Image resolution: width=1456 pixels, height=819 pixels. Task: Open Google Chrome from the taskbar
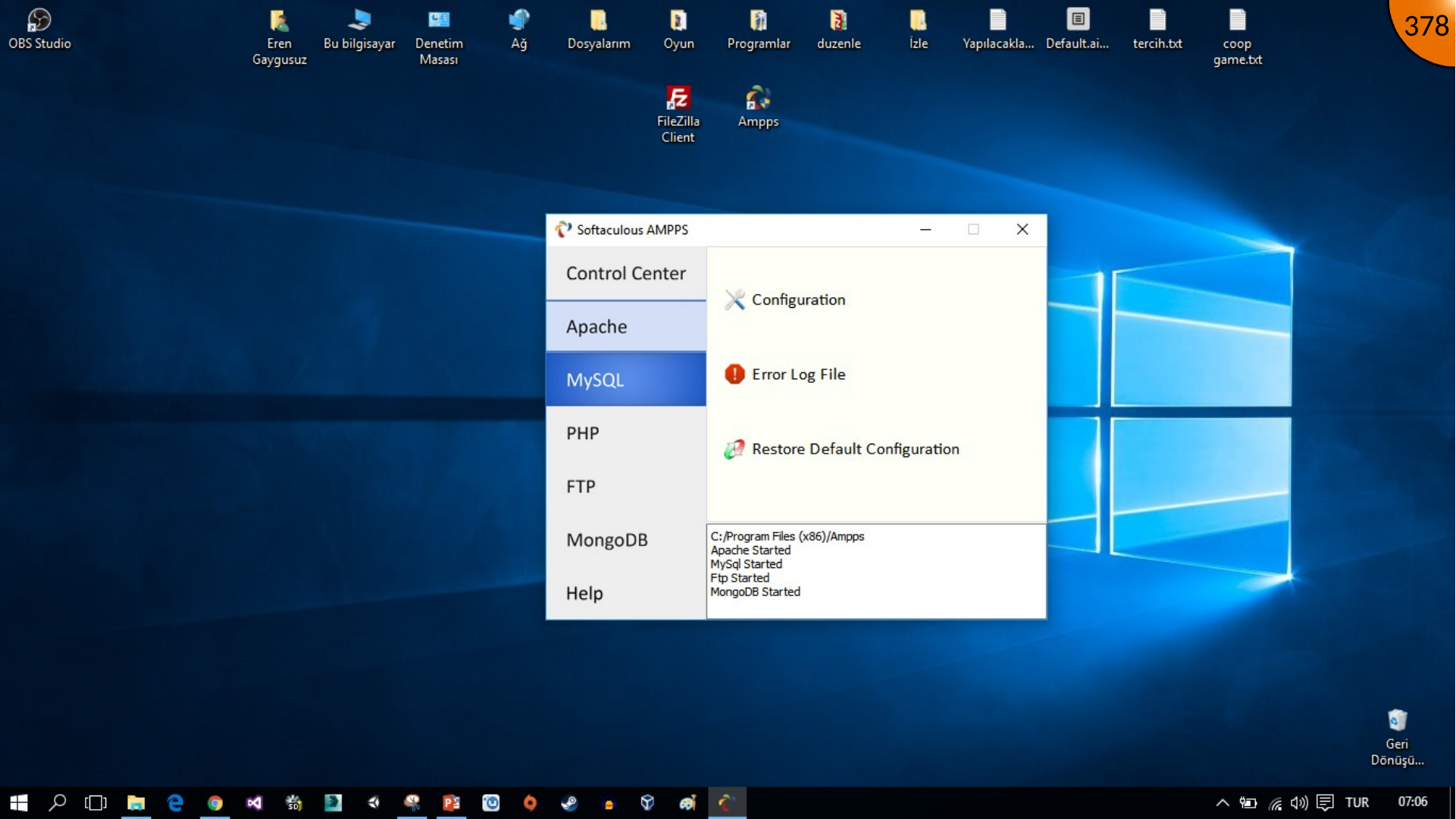[x=214, y=802]
